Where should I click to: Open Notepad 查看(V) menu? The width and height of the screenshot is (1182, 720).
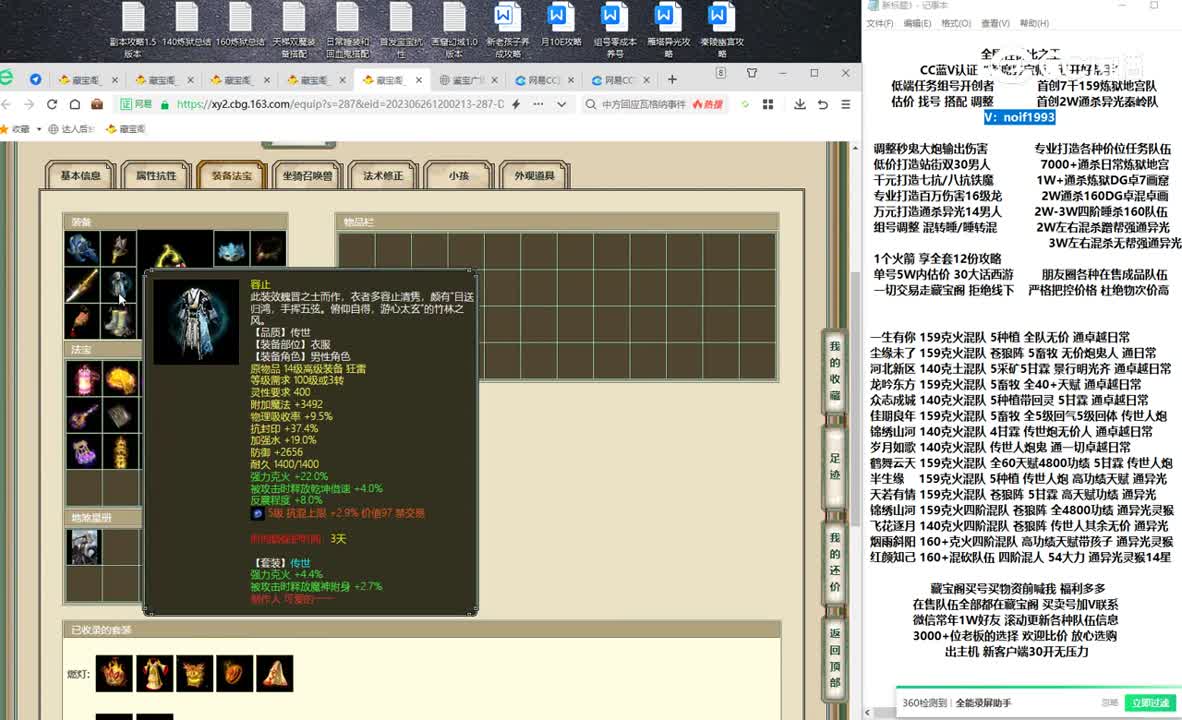995,23
